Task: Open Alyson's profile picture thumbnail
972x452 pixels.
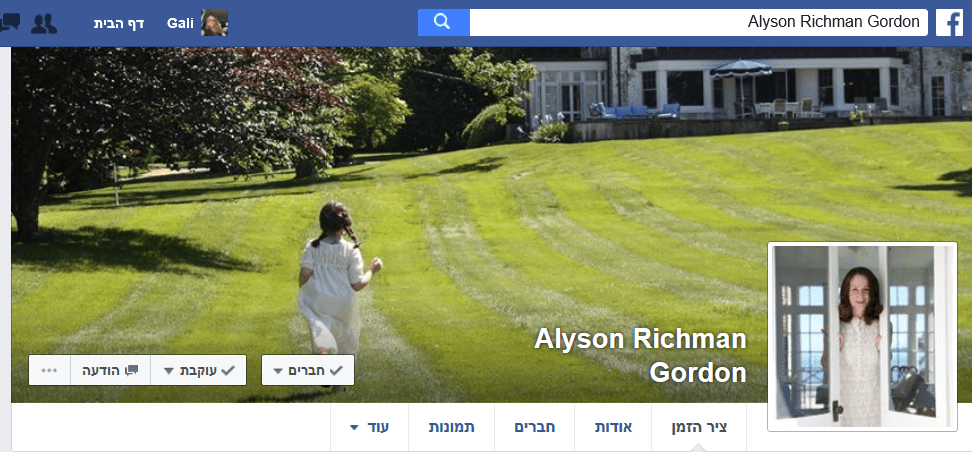Action: (862, 337)
